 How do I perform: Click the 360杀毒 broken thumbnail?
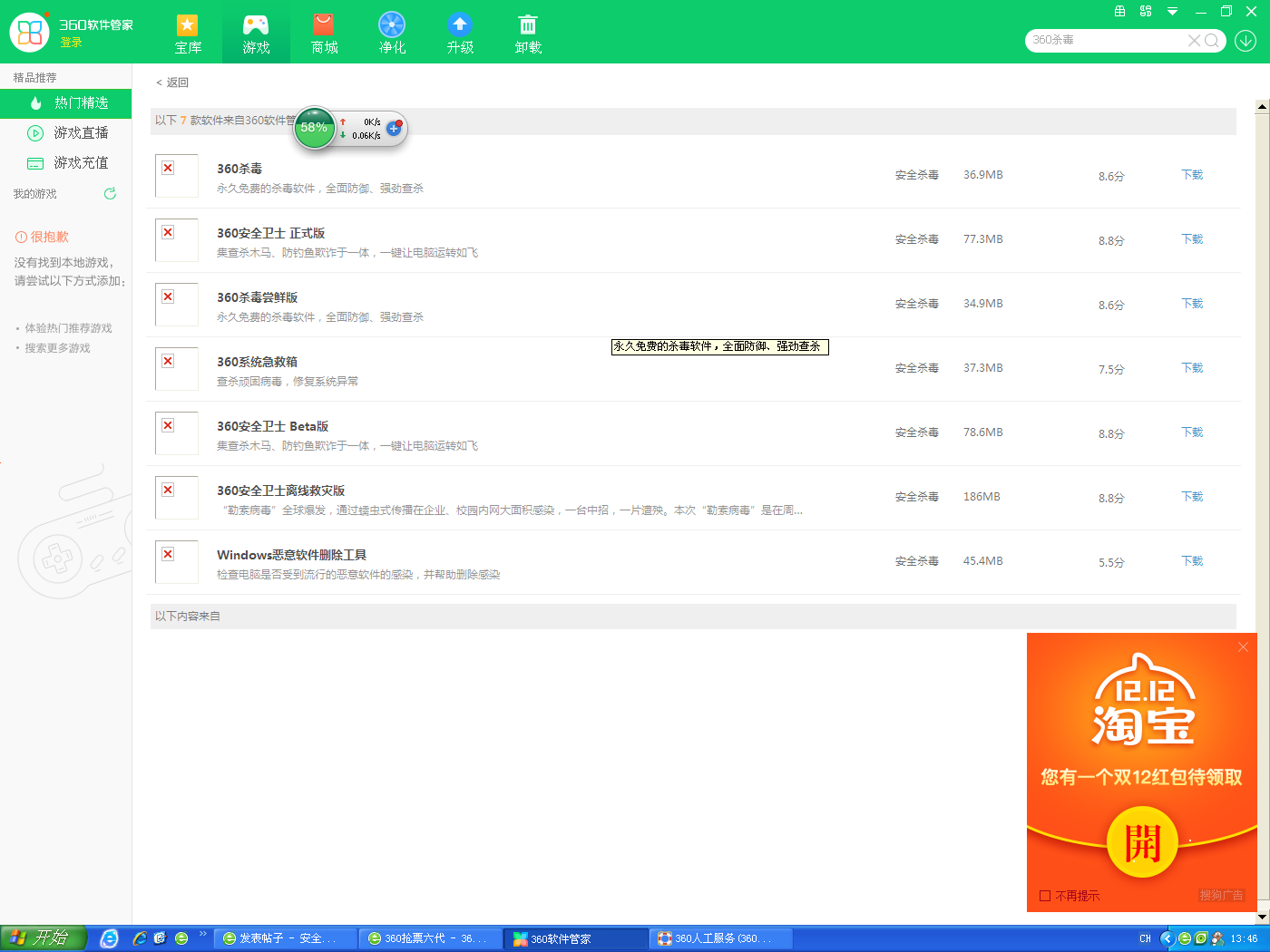click(x=177, y=176)
